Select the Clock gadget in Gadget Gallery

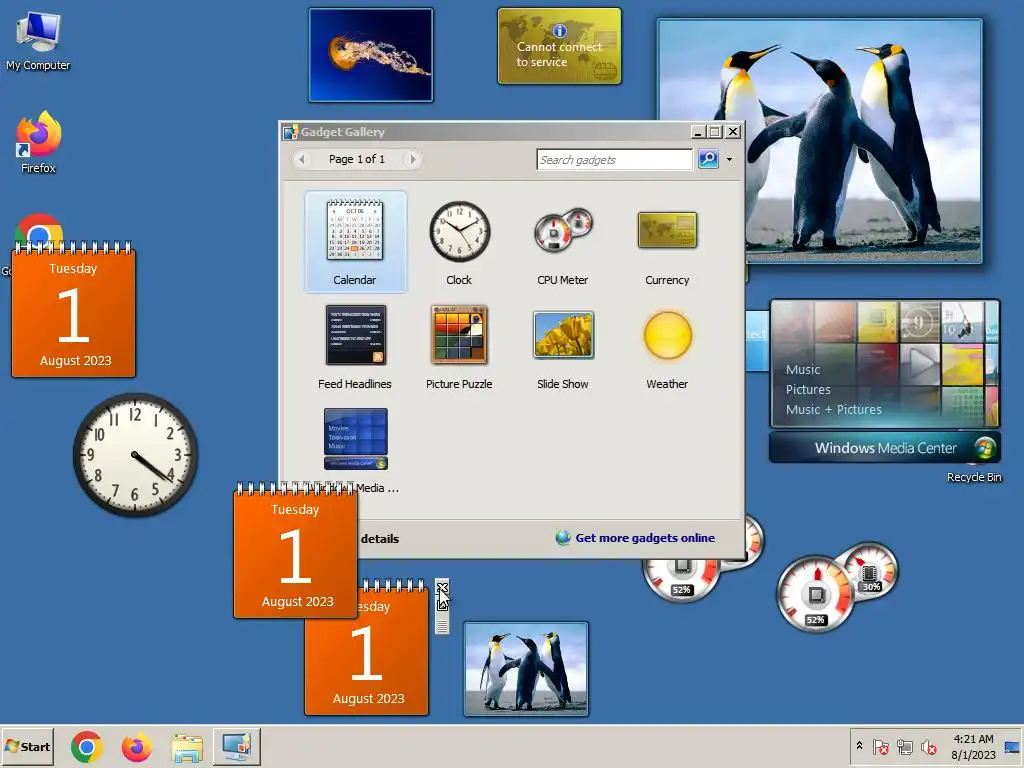click(459, 242)
